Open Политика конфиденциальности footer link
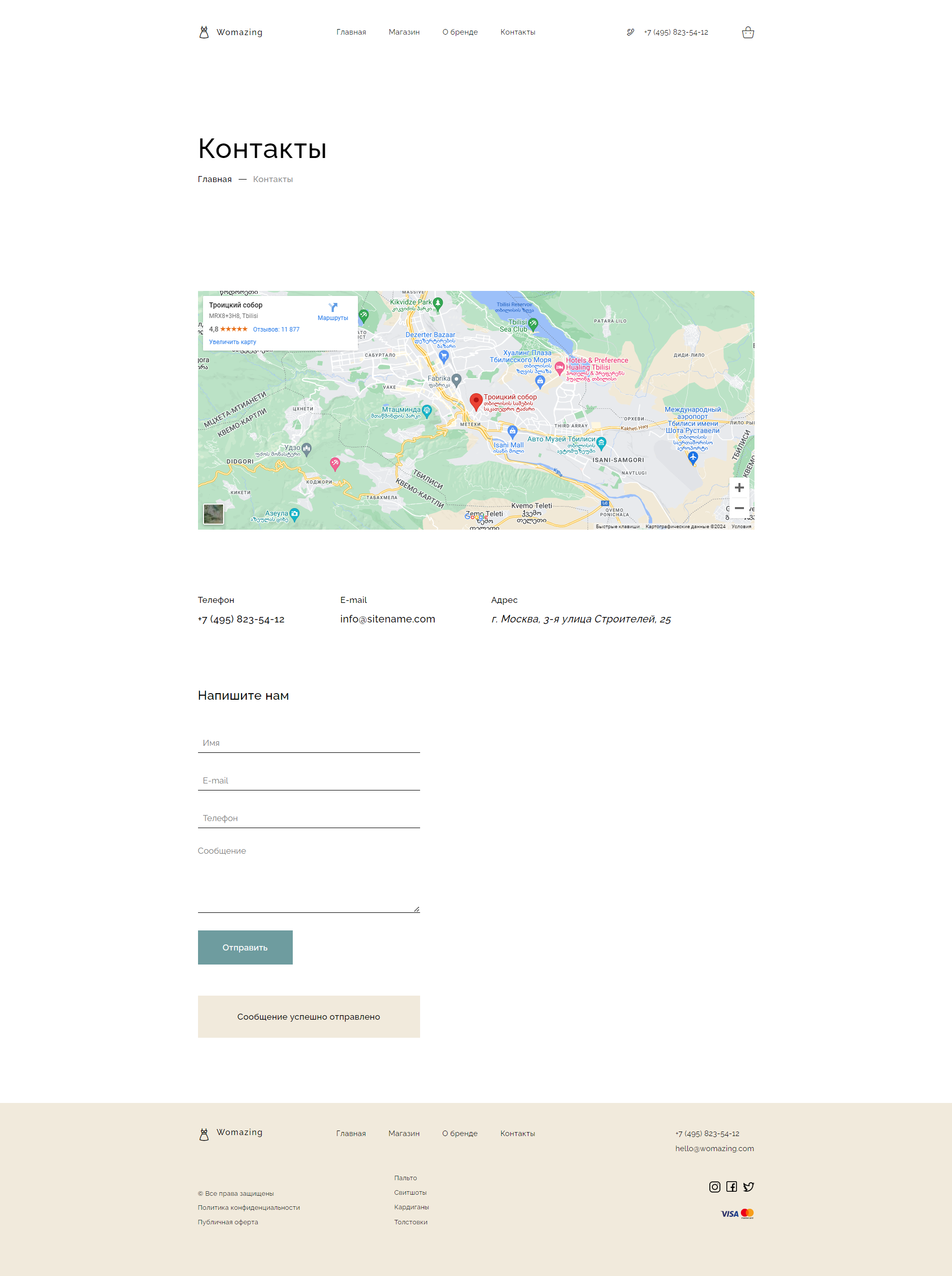The width and height of the screenshot is (952, 1276). (x=248, y=1207)
